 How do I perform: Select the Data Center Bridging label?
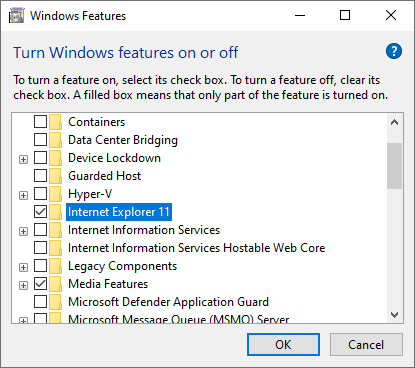pos(123,140)
